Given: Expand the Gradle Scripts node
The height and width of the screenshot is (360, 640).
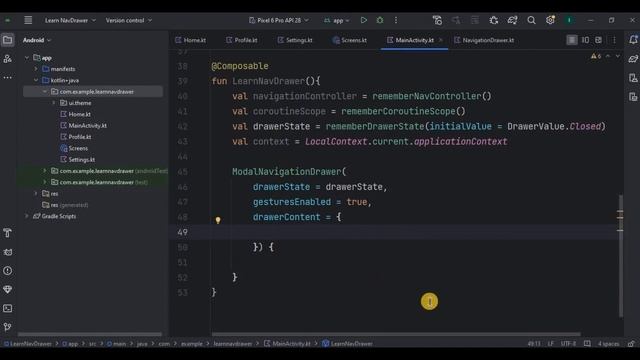Looking at the screenshot, I should click(x=27, y=216).
